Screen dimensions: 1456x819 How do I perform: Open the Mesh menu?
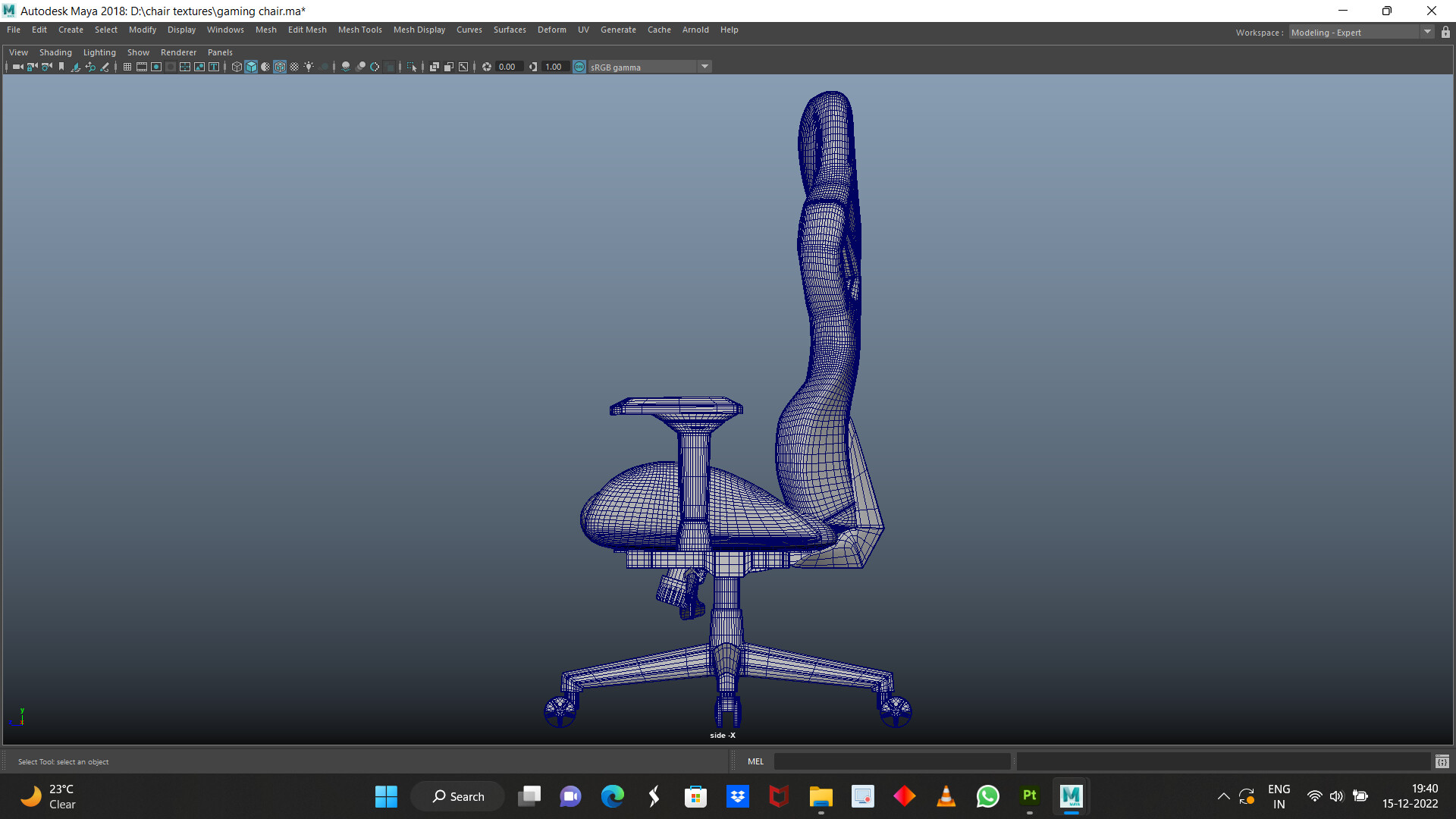coord(266,30)
